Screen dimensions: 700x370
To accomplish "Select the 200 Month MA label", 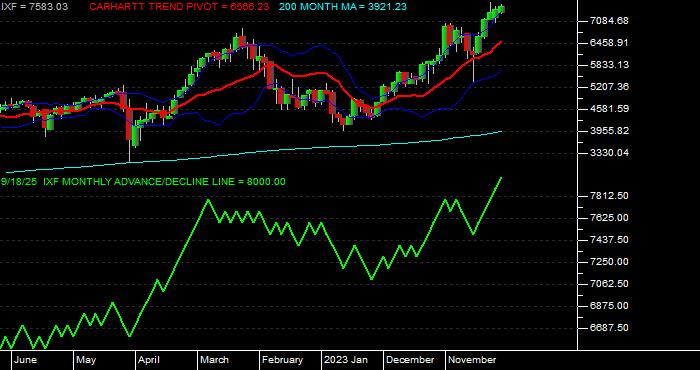I will (343, 7).
